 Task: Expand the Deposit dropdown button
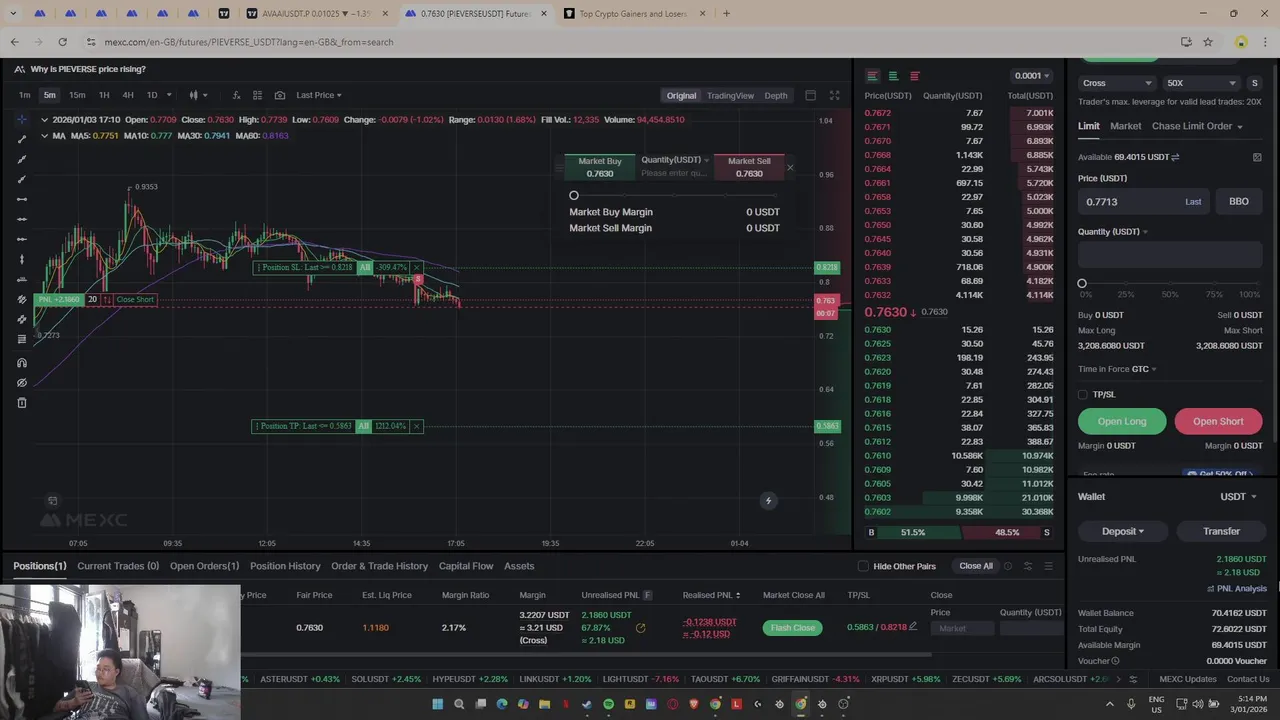1122,531
